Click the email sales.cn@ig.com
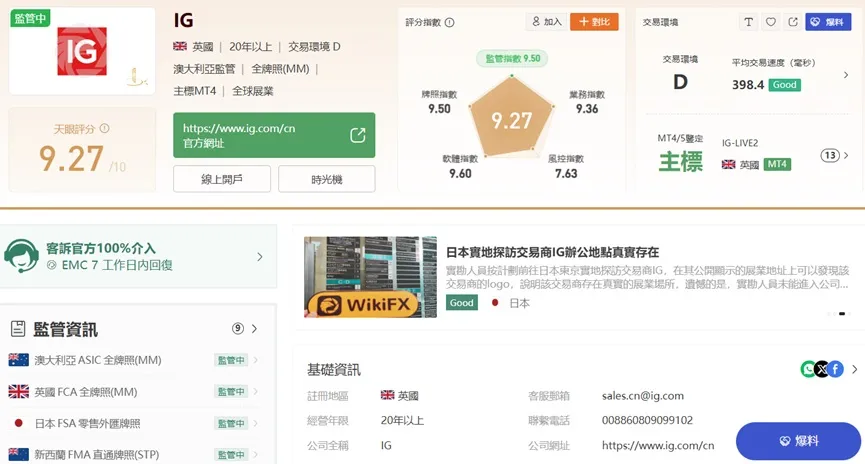The width and height of the screenshot is (865, 464). pyautogui.click(x=643, y=396)
